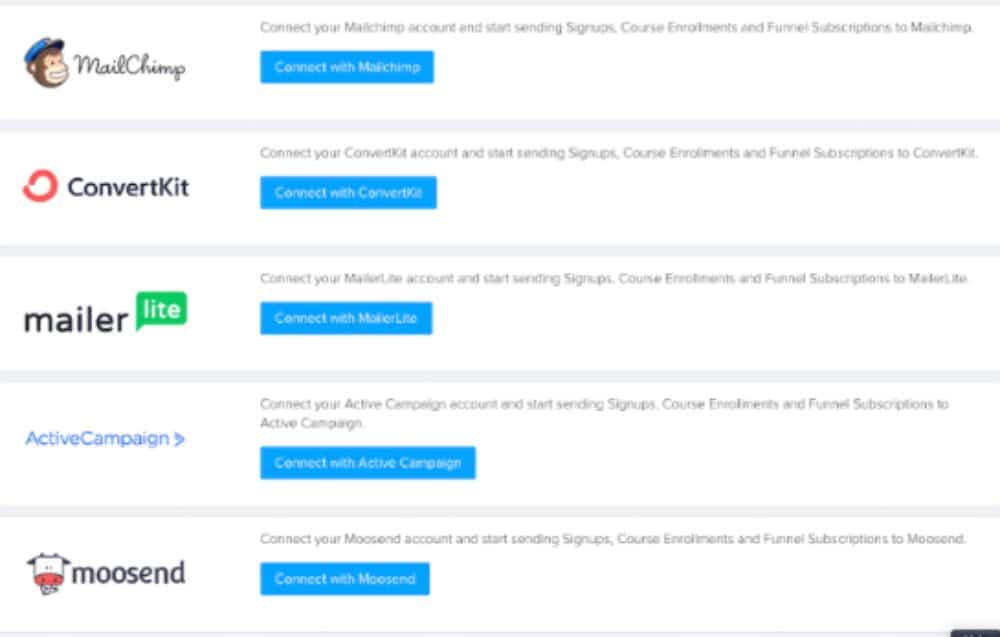Image resolution: width=1000 pixels, height=637 pixels.
Task: Select the Mailchimp description text
Action: tap(616, 27)
